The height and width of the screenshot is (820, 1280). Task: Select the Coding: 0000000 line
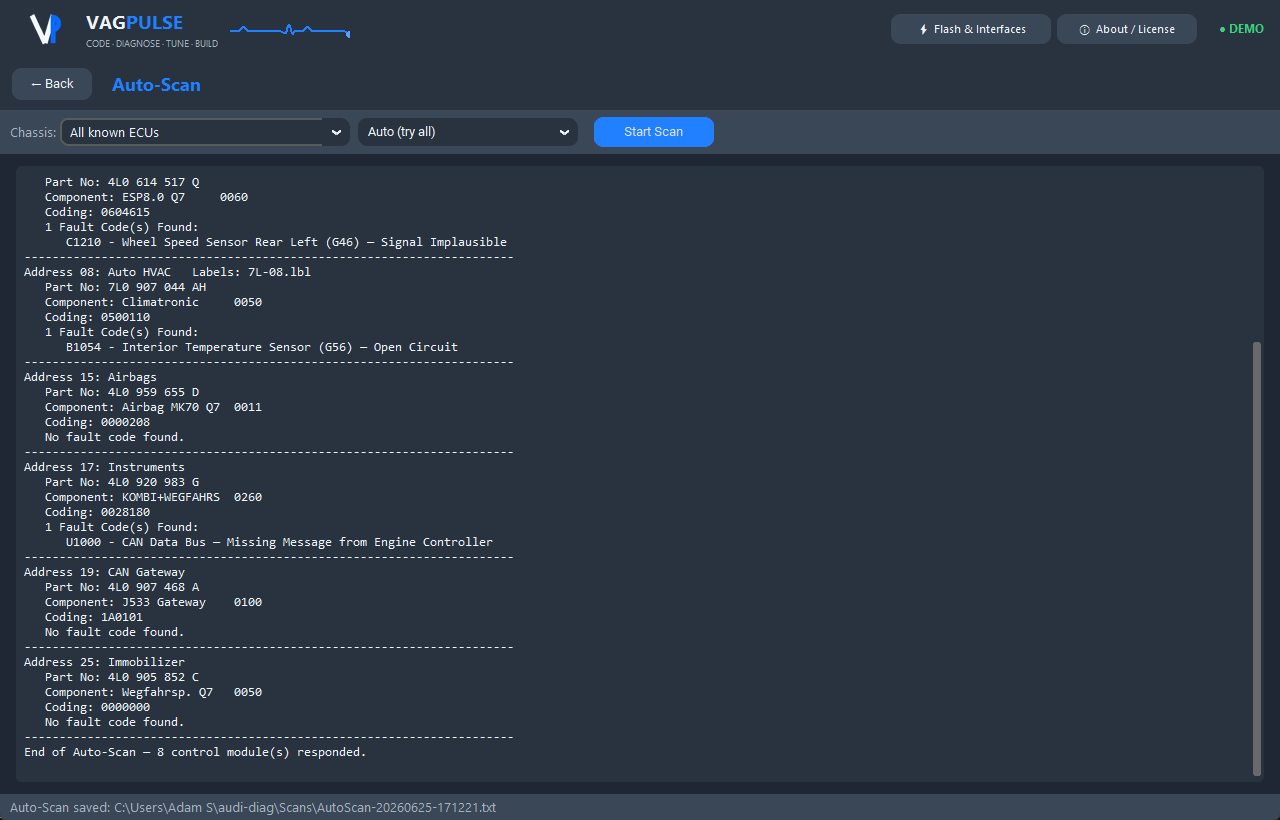tap(97, 707)
